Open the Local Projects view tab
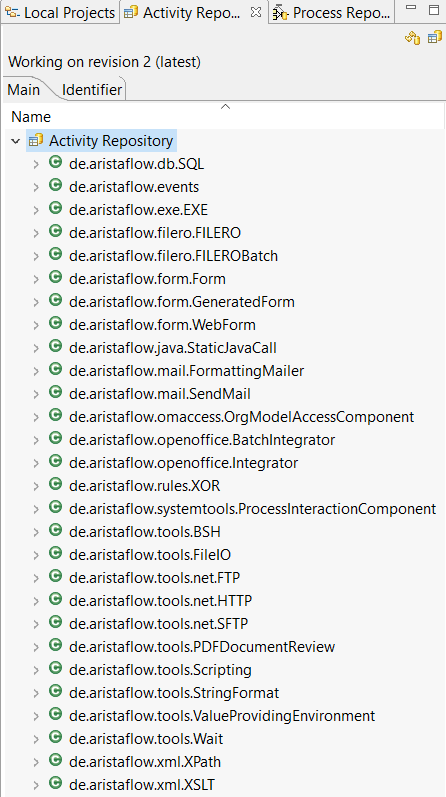 [60, 12]
